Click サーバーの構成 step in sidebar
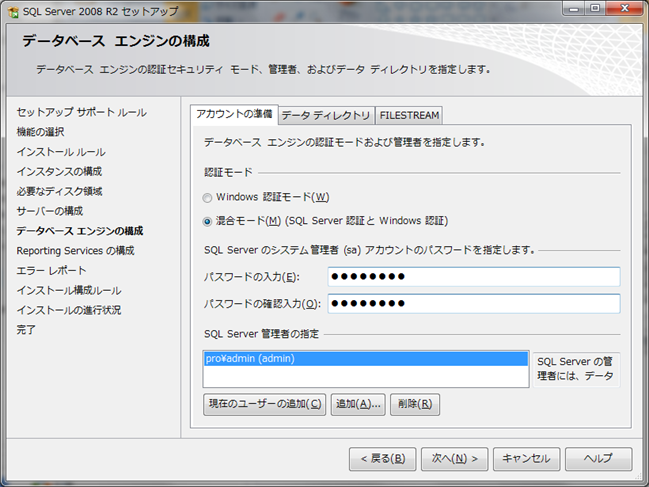The image size is (649, 487). [50, 211]
